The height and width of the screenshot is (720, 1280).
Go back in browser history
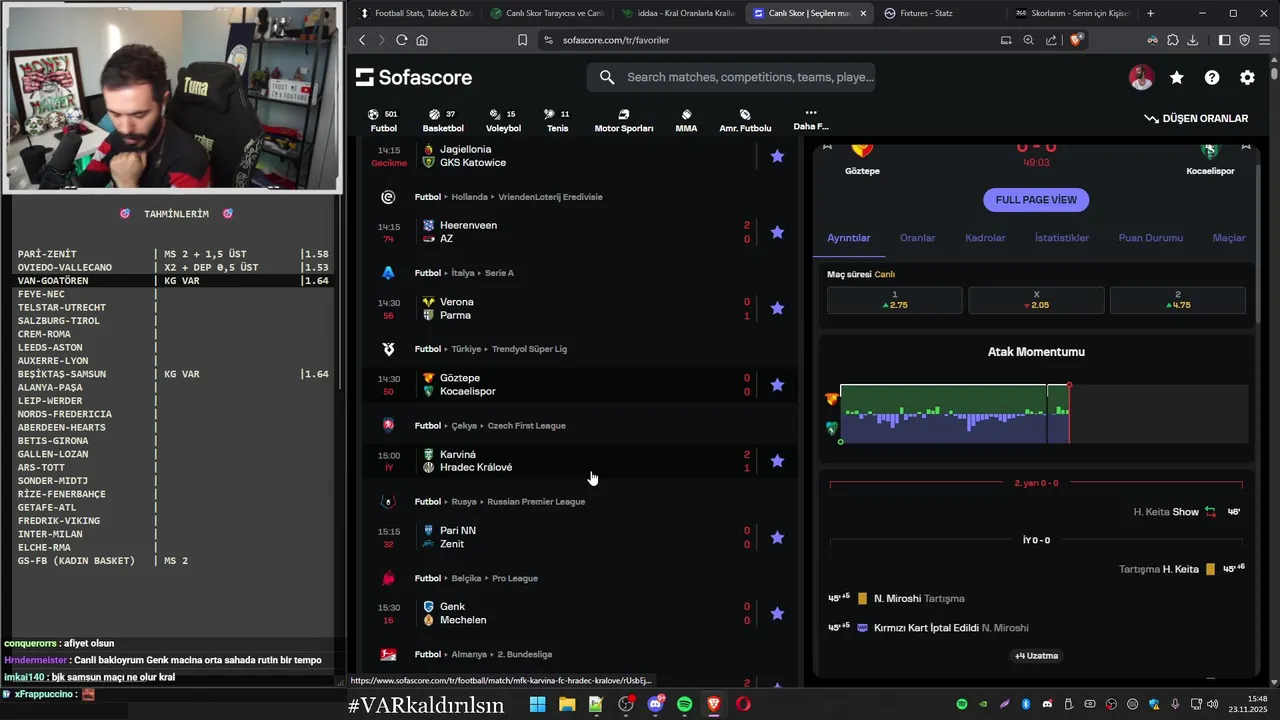(362, 40)
